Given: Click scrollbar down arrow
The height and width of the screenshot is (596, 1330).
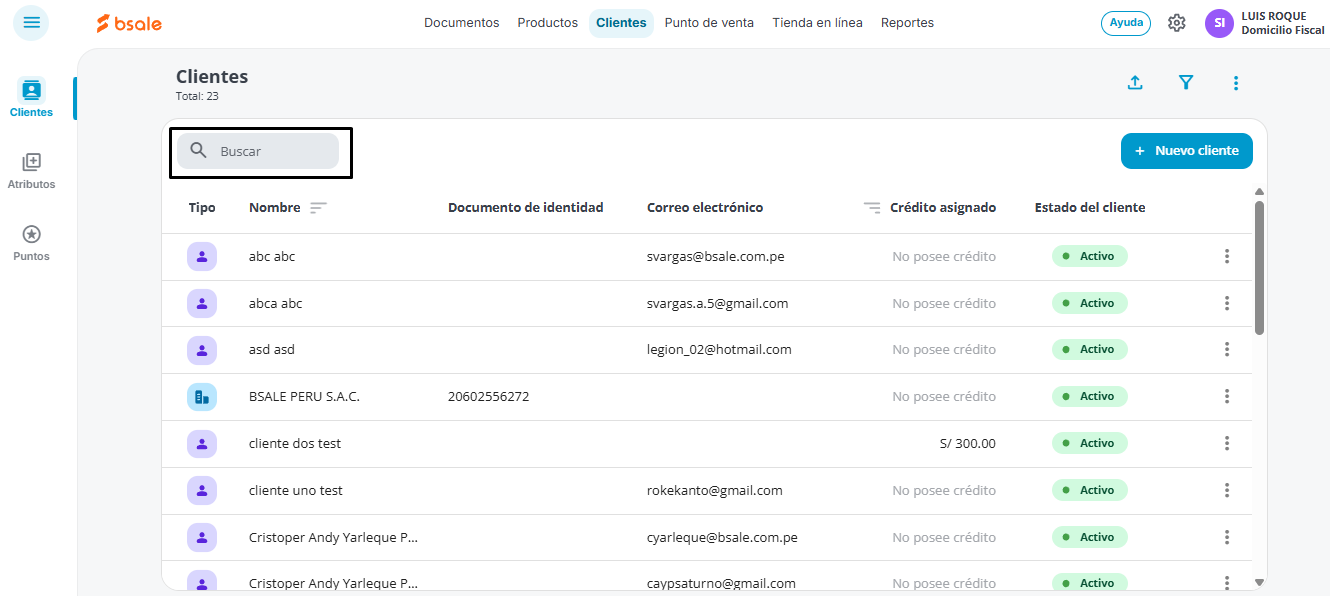Looking at the screenshot, I should tap(1259, 582).
